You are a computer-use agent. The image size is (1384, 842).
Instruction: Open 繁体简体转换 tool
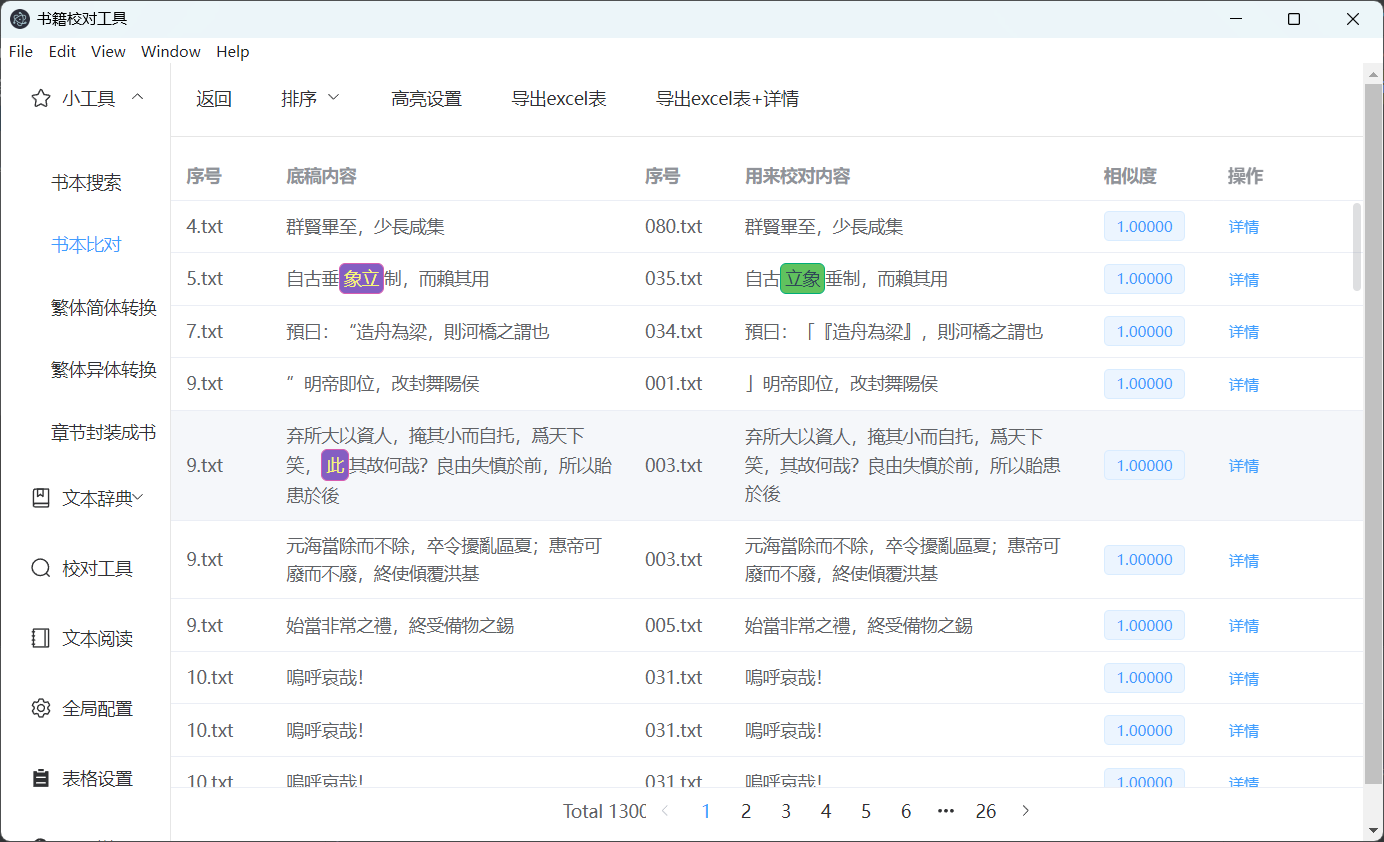point(104,308)
